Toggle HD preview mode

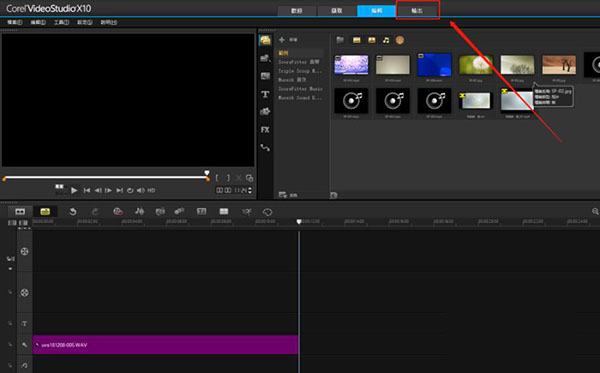[x=152, y=190]
